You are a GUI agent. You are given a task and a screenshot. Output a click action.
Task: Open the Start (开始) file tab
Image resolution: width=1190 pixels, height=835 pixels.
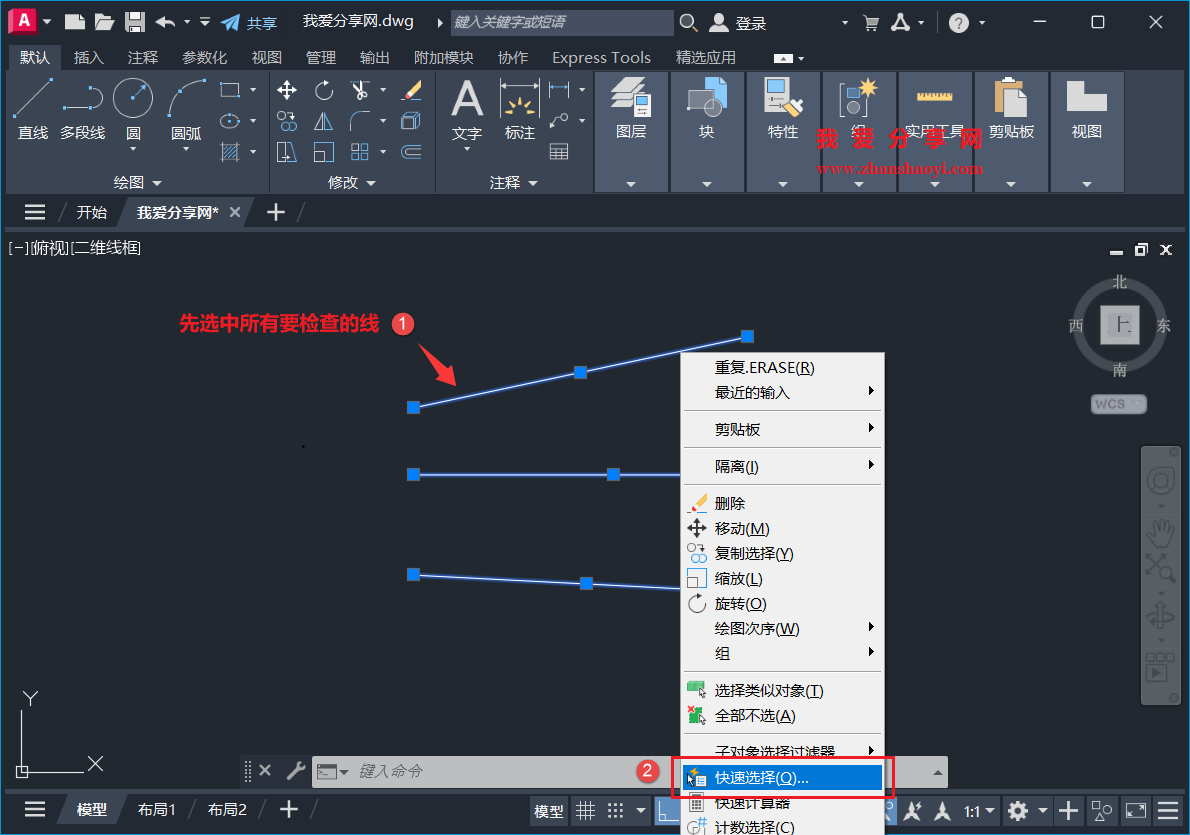coord(92,213)
